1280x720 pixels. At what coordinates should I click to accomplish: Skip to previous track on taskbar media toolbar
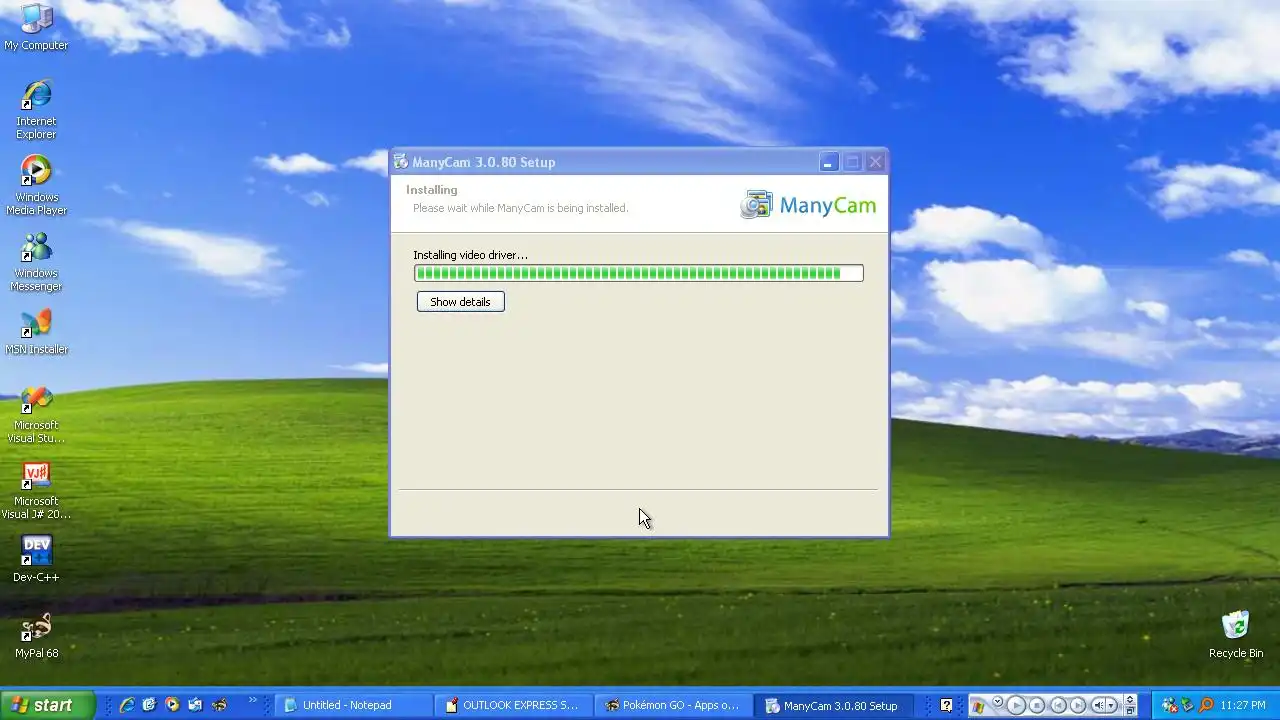click(1058, 705)
